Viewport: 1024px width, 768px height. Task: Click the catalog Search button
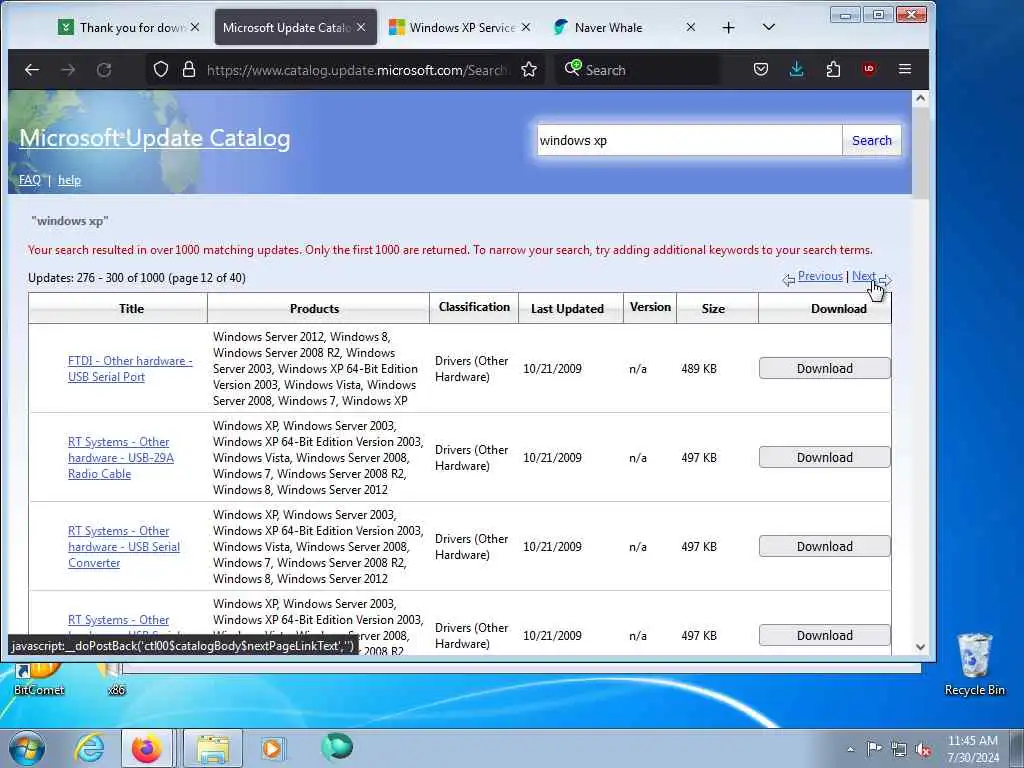click(872, 140)
